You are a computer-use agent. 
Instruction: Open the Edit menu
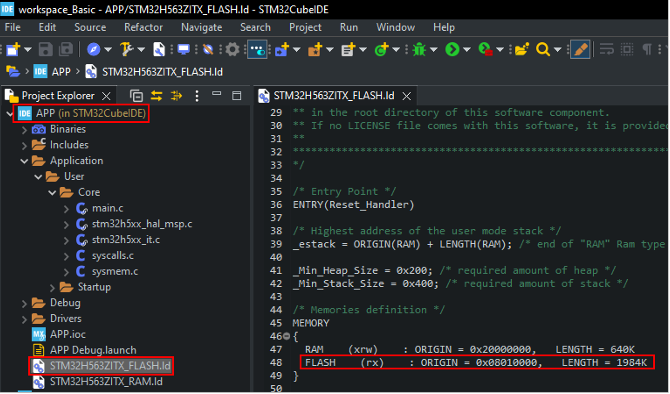point(47,27)
